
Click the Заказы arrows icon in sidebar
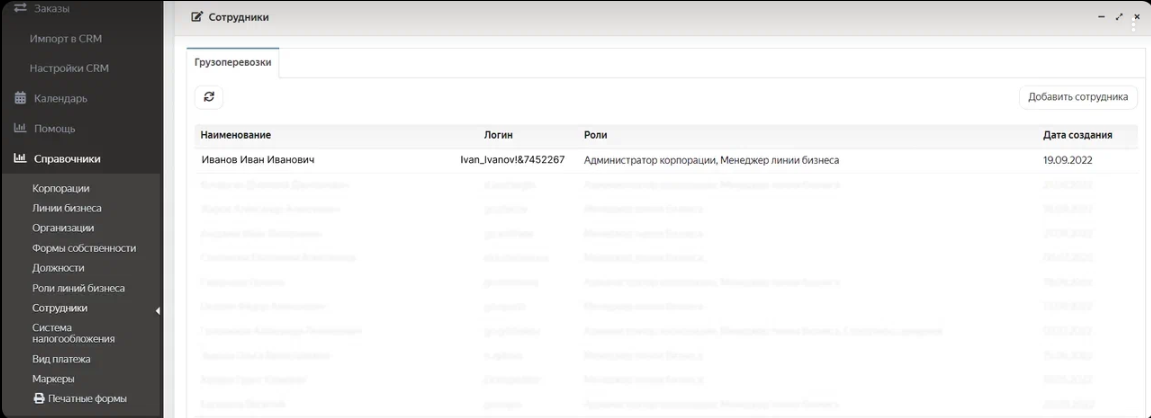[20, 9]
